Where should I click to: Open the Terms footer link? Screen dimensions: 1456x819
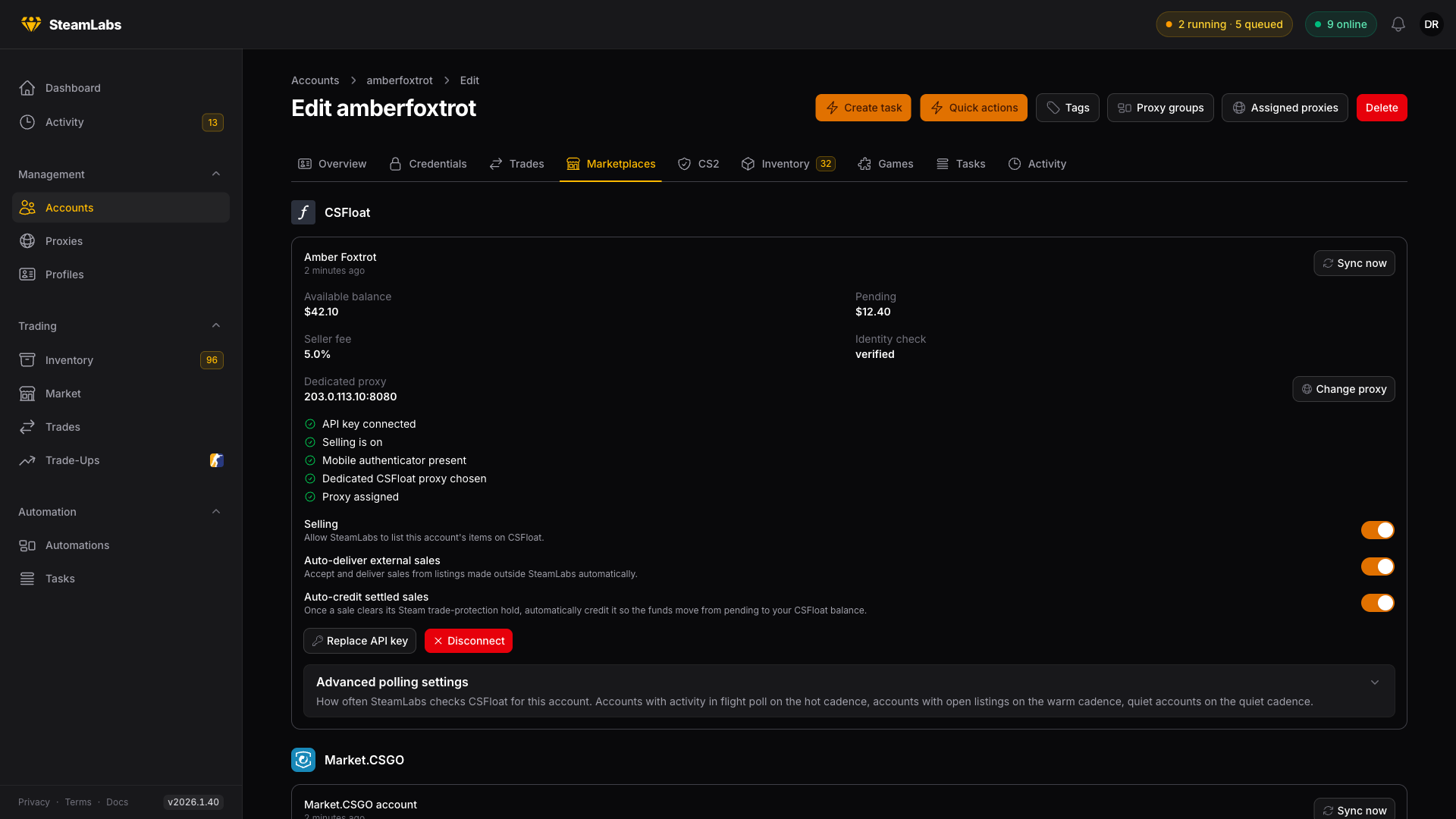click(78, 802)
